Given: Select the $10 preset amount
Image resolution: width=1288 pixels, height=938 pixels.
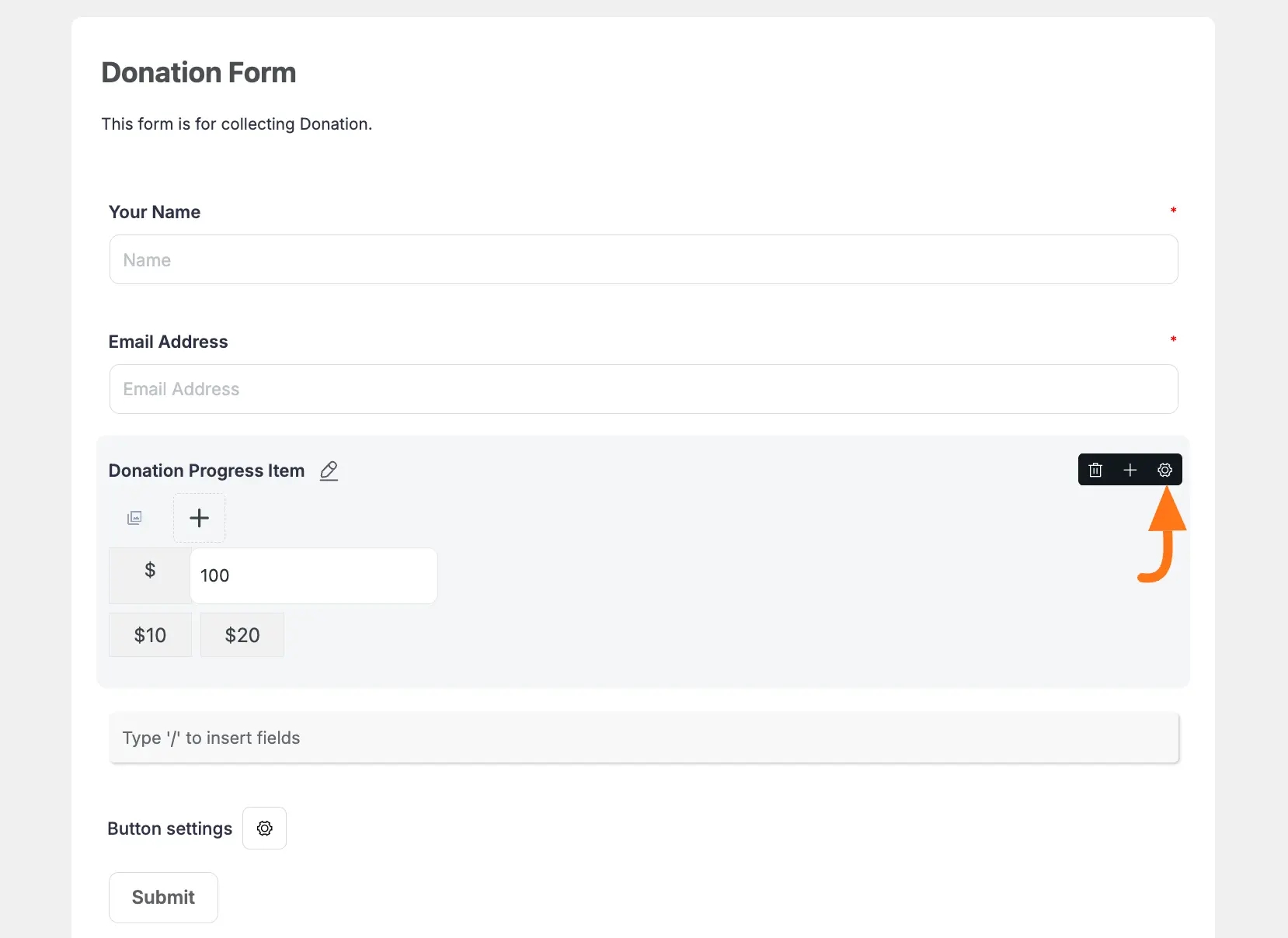Looking at the screenshot, I should [149, 634].
